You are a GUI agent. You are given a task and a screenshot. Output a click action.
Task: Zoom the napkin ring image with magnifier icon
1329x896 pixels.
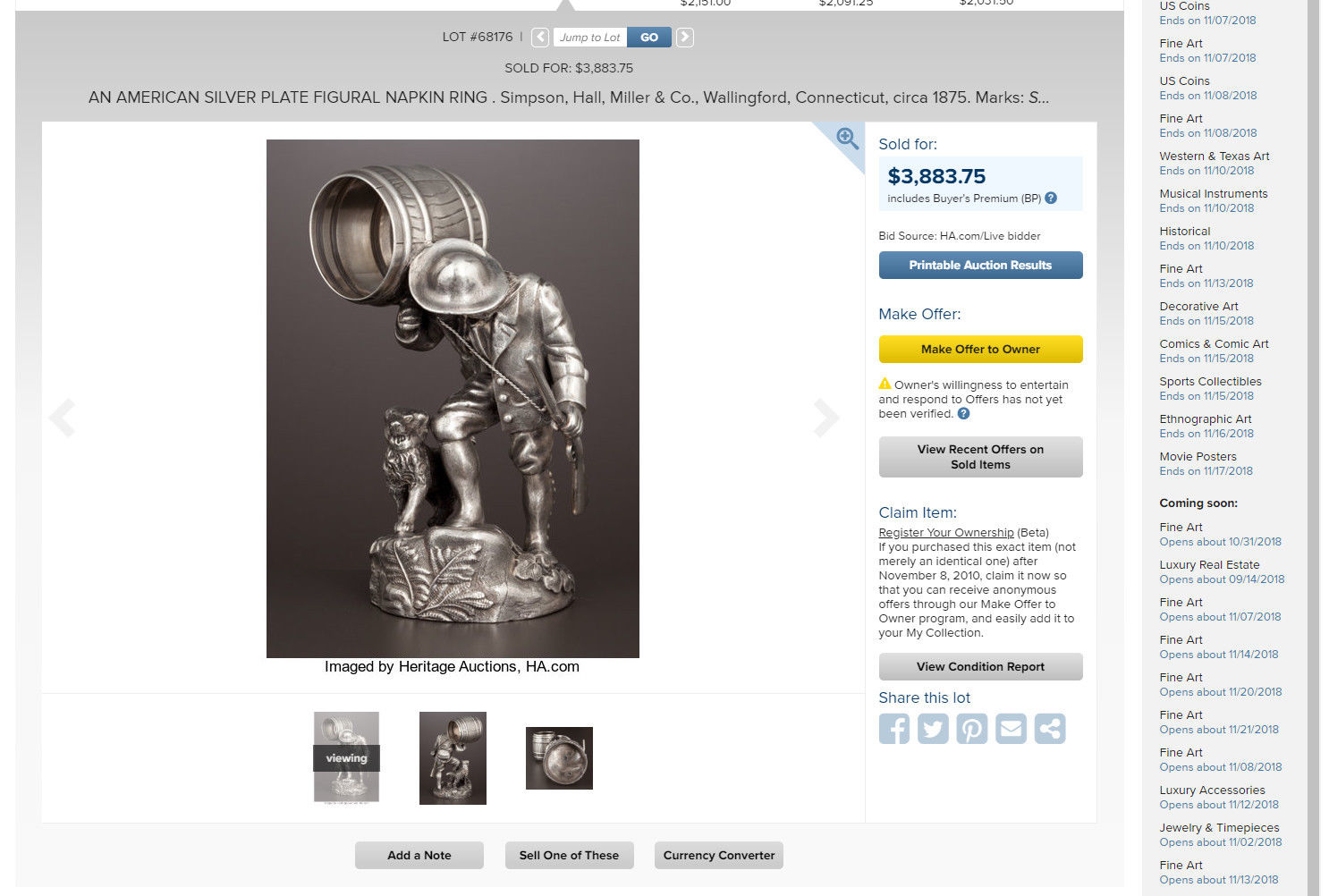846,139
